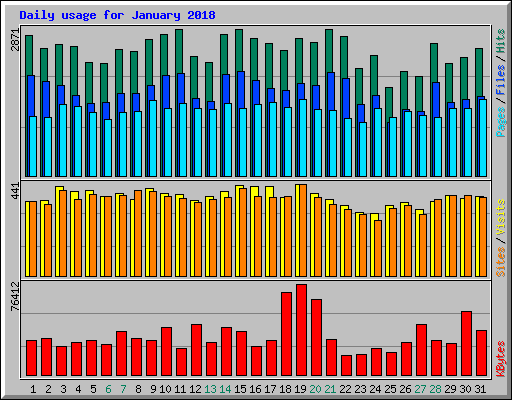Click the cyan pages bar for day 9
Image resolution: width=512 pixels, height=400 pixels.
(x=153, y=138)
